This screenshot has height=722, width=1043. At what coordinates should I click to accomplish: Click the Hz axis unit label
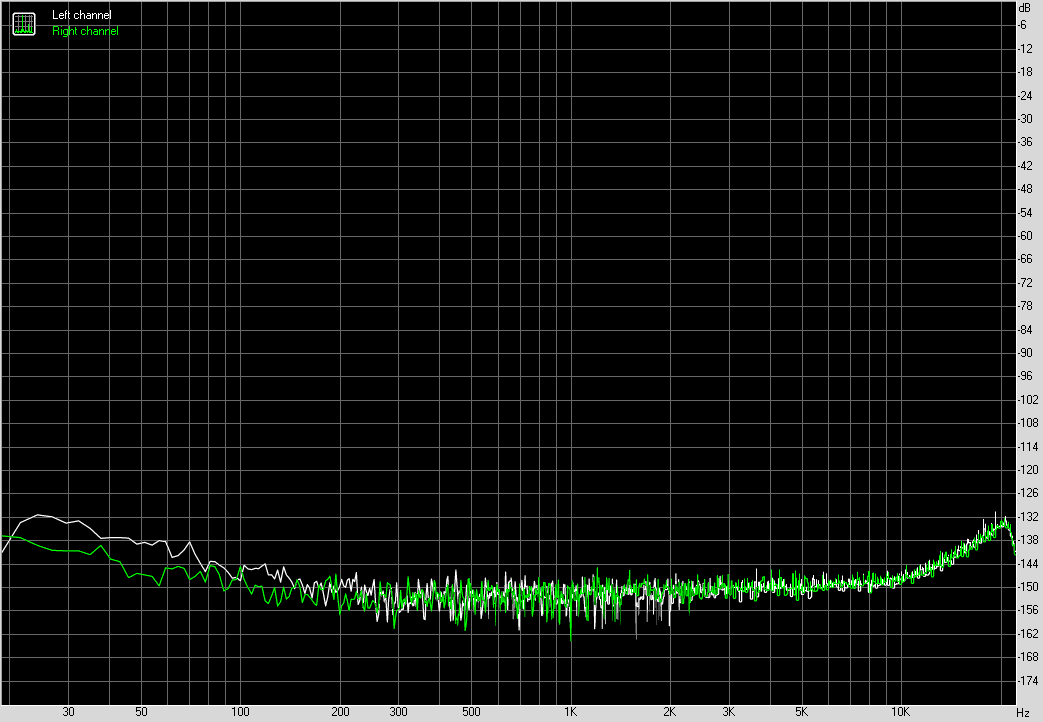1023,713
